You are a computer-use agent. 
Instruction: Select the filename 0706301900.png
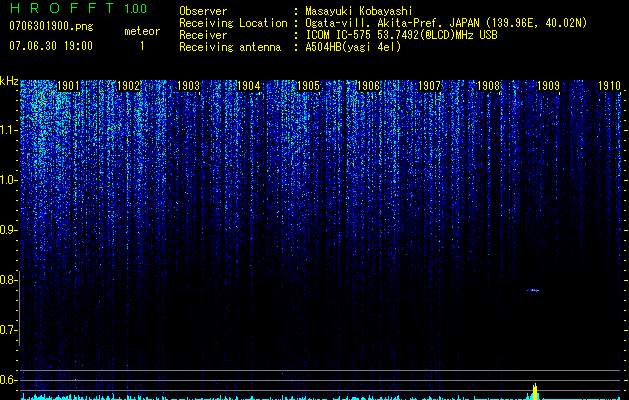coord(51,27)
